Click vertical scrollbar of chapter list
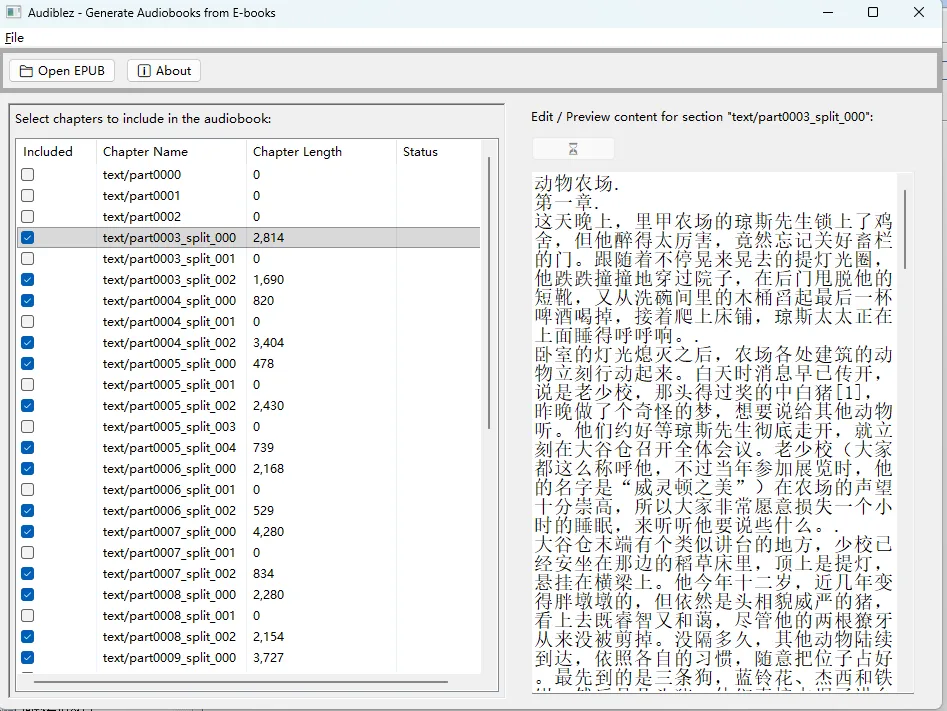The height and width of the screenshot is (711, 947). pyautogui.click(x=489, y=293)
